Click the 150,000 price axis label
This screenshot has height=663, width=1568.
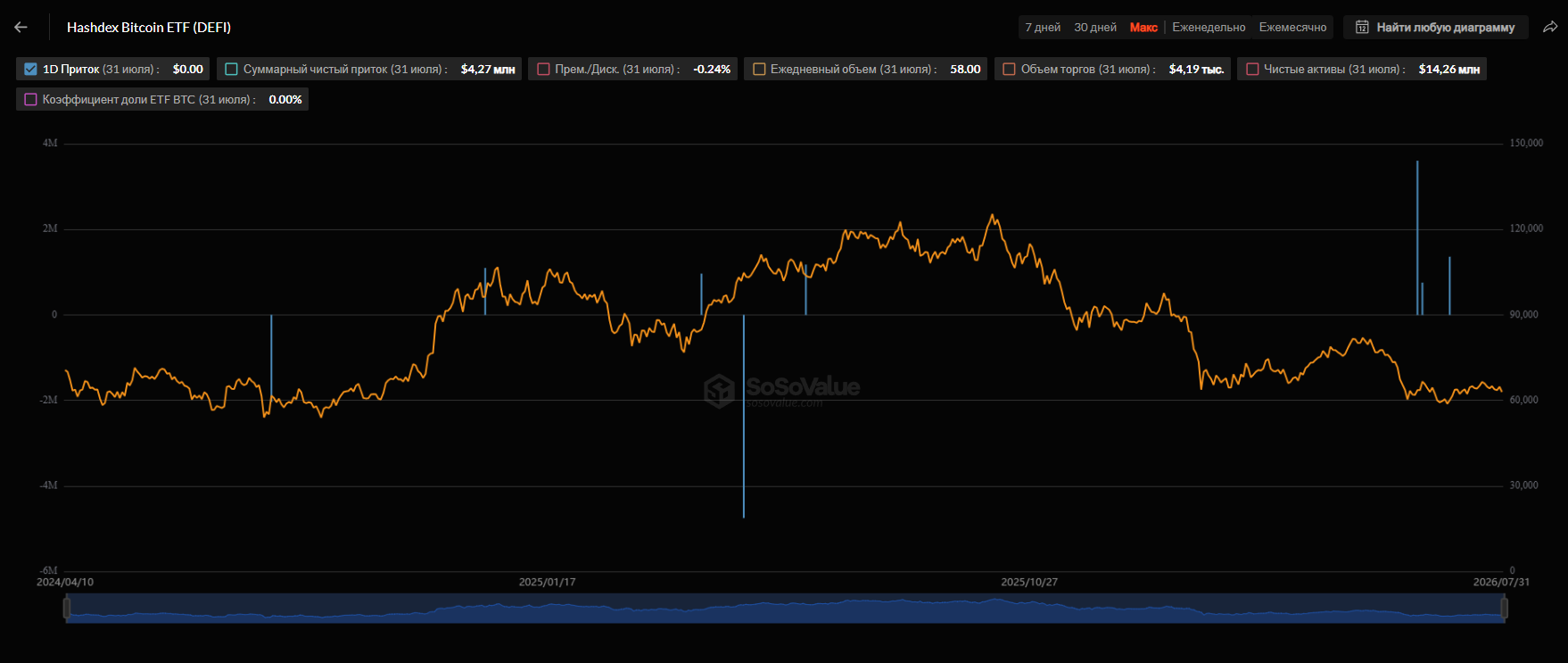tap(1526, 143)
